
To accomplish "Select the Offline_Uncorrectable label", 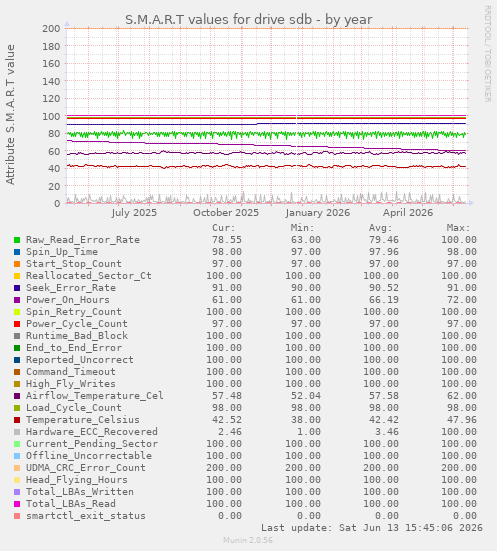I will click(89, 456).
